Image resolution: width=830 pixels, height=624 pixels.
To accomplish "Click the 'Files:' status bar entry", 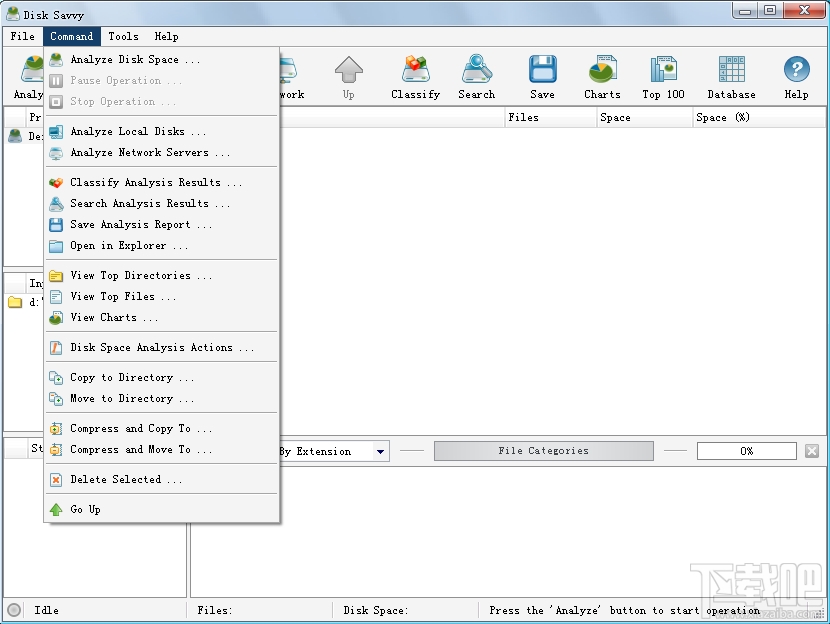I will (214, 610).
